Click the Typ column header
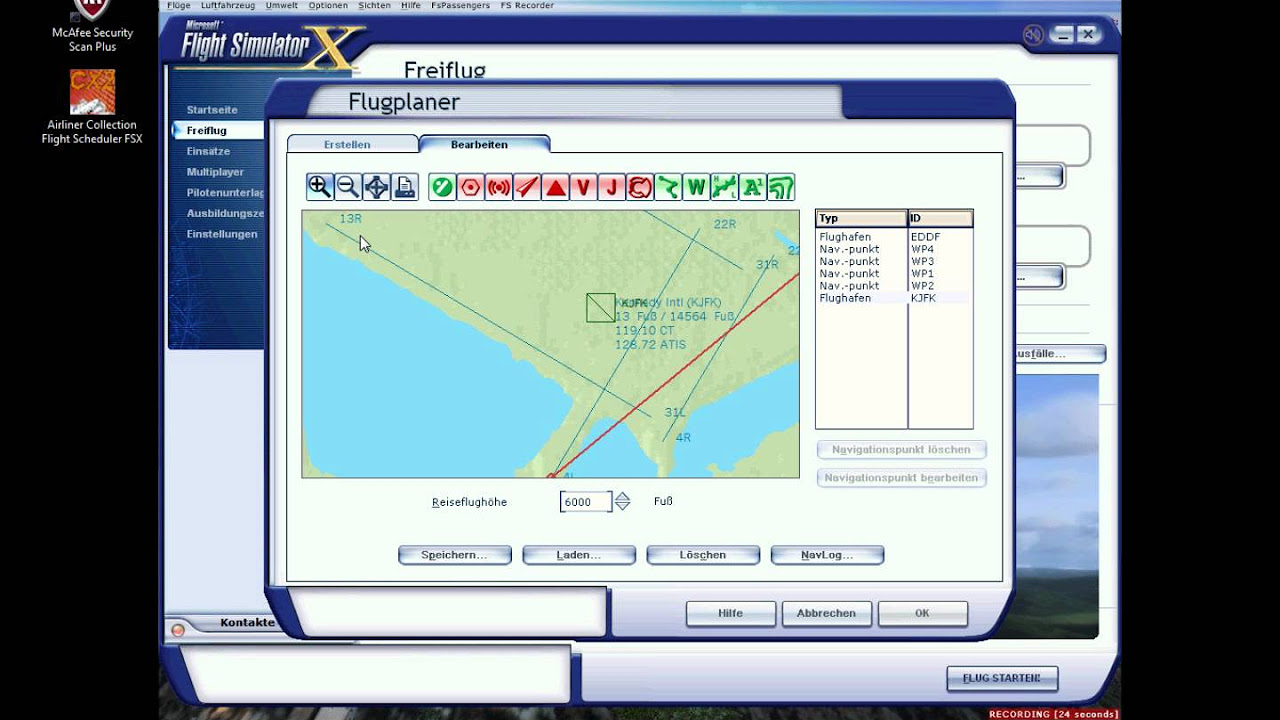Image resolution: width=1280 pixels, height=720 pixels. (x=861, y=218)
